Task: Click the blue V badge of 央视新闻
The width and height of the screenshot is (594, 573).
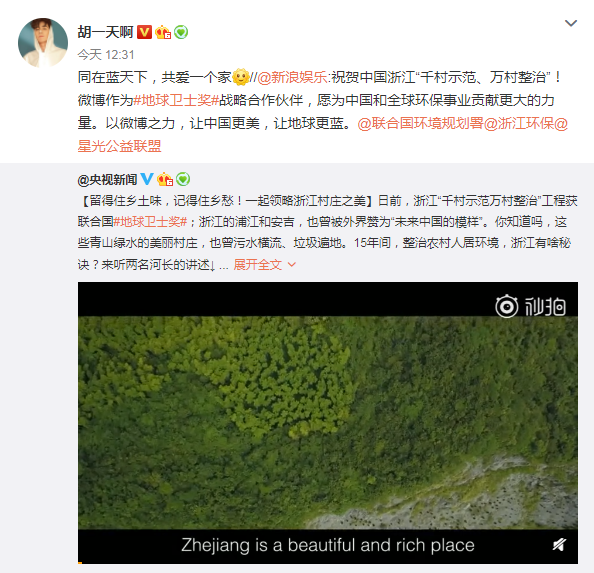Action: coord(147,179)
